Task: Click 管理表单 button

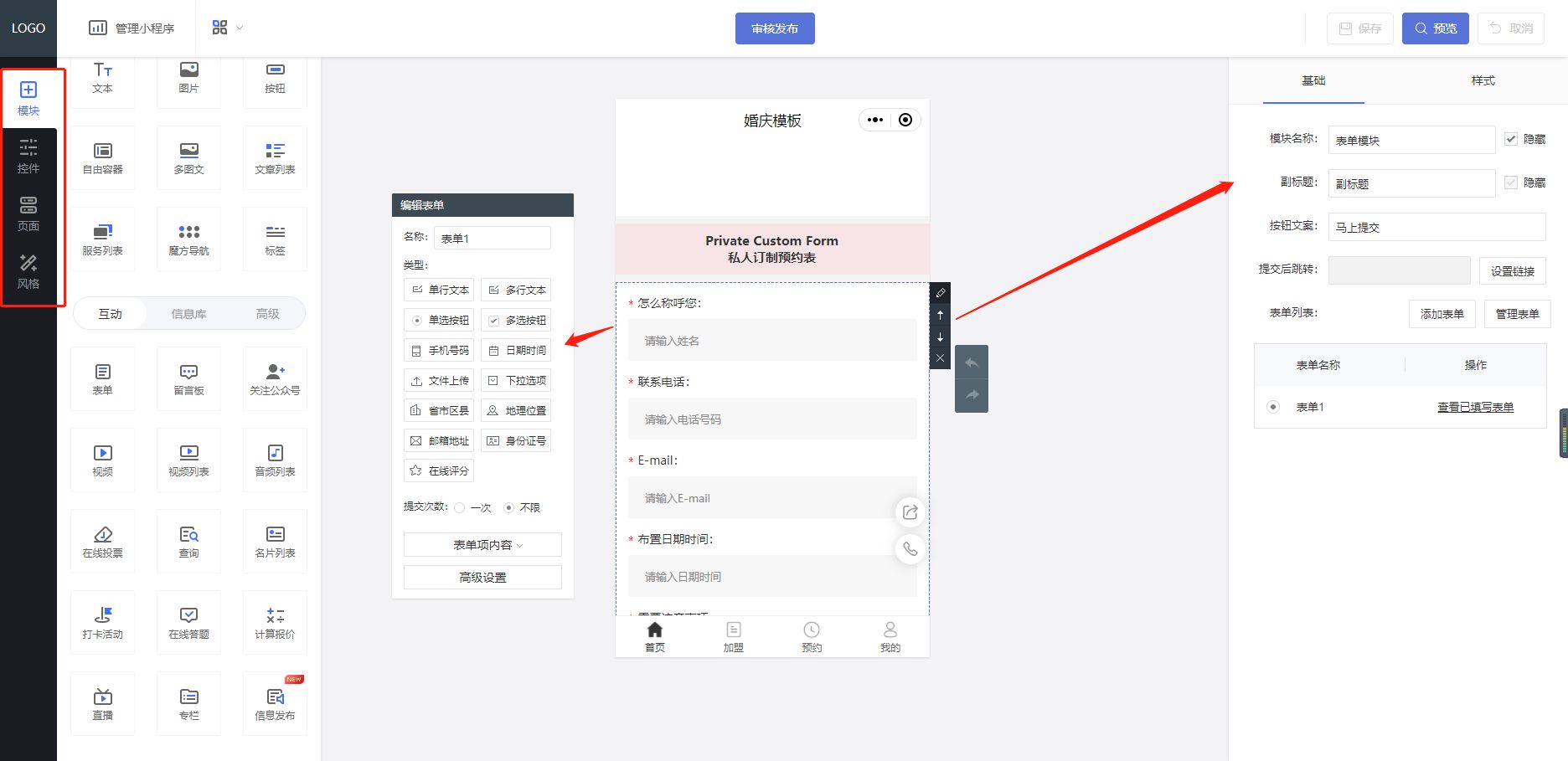Action: (1518, 314)
